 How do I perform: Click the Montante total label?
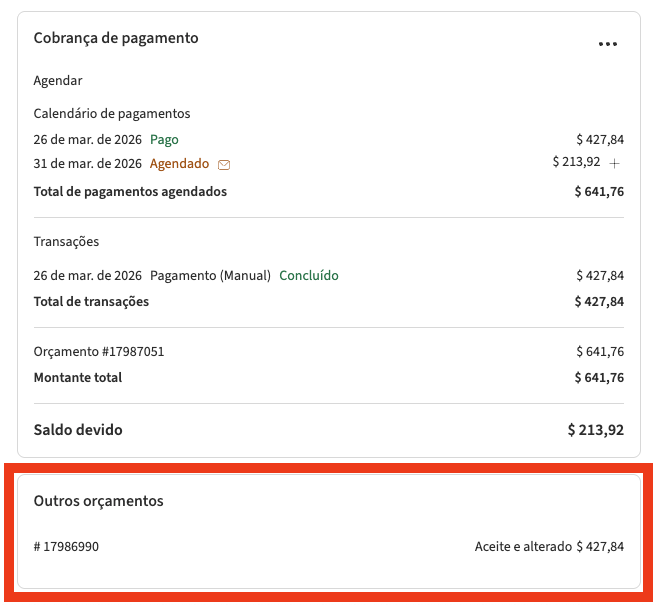(x=78, y=377)
